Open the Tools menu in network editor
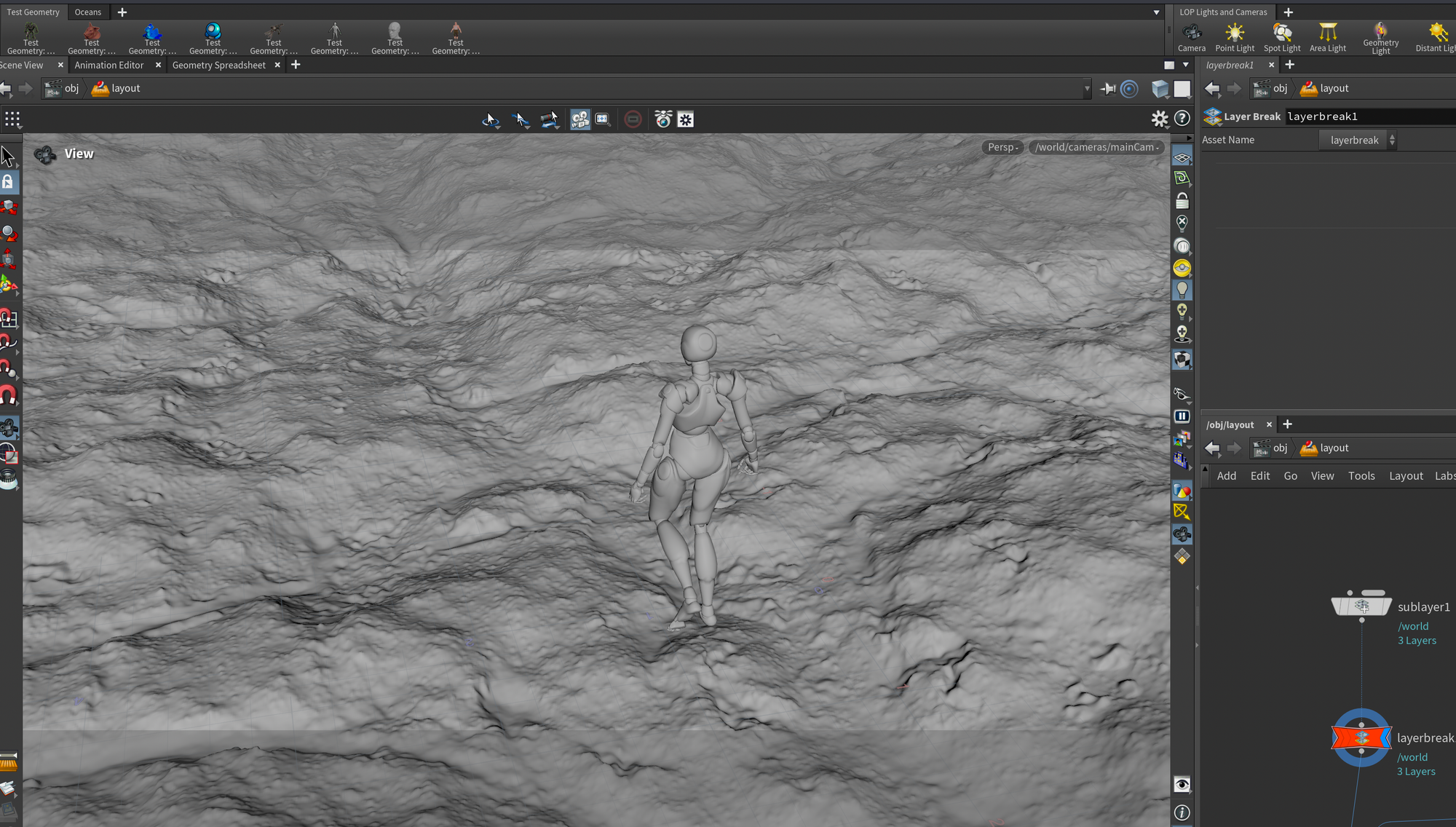The height and width of the screenshot is (827, 1456). [1361, 476]
